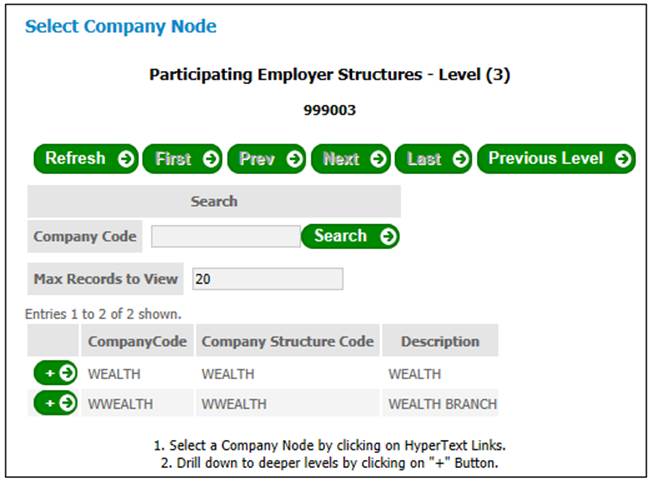
Task: Expand the WEALTH row with plus button
Action: [56, 374]
